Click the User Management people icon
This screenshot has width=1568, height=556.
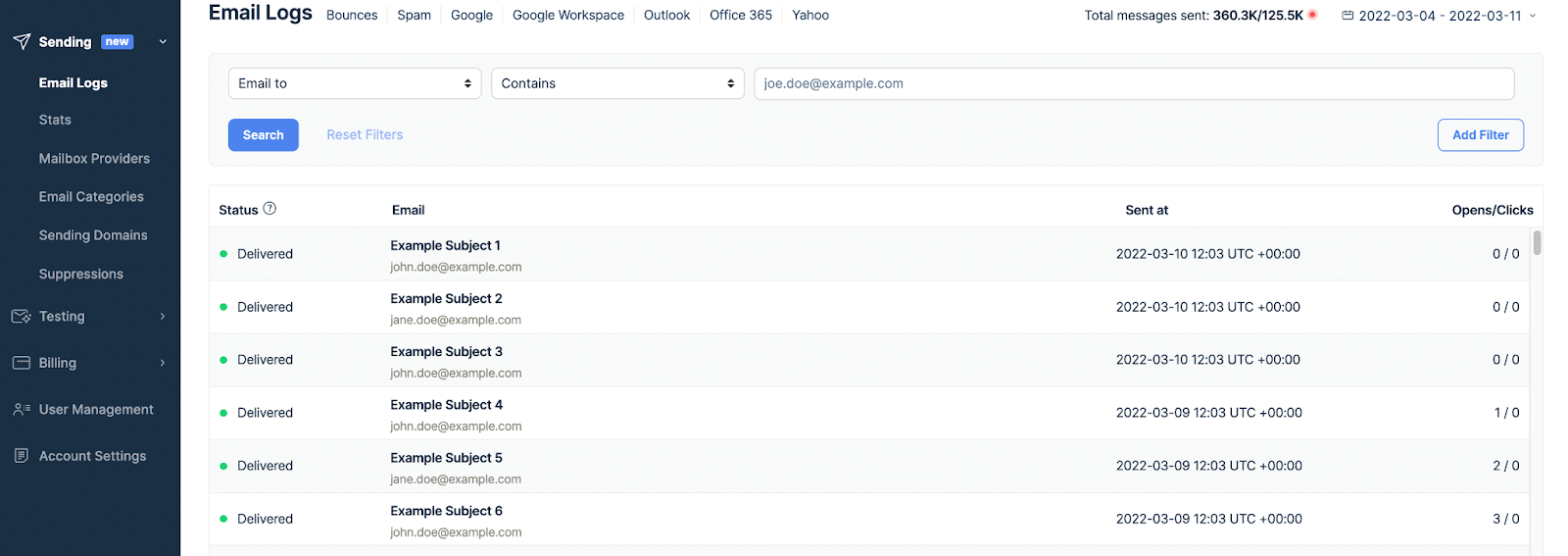pos(22,410)
